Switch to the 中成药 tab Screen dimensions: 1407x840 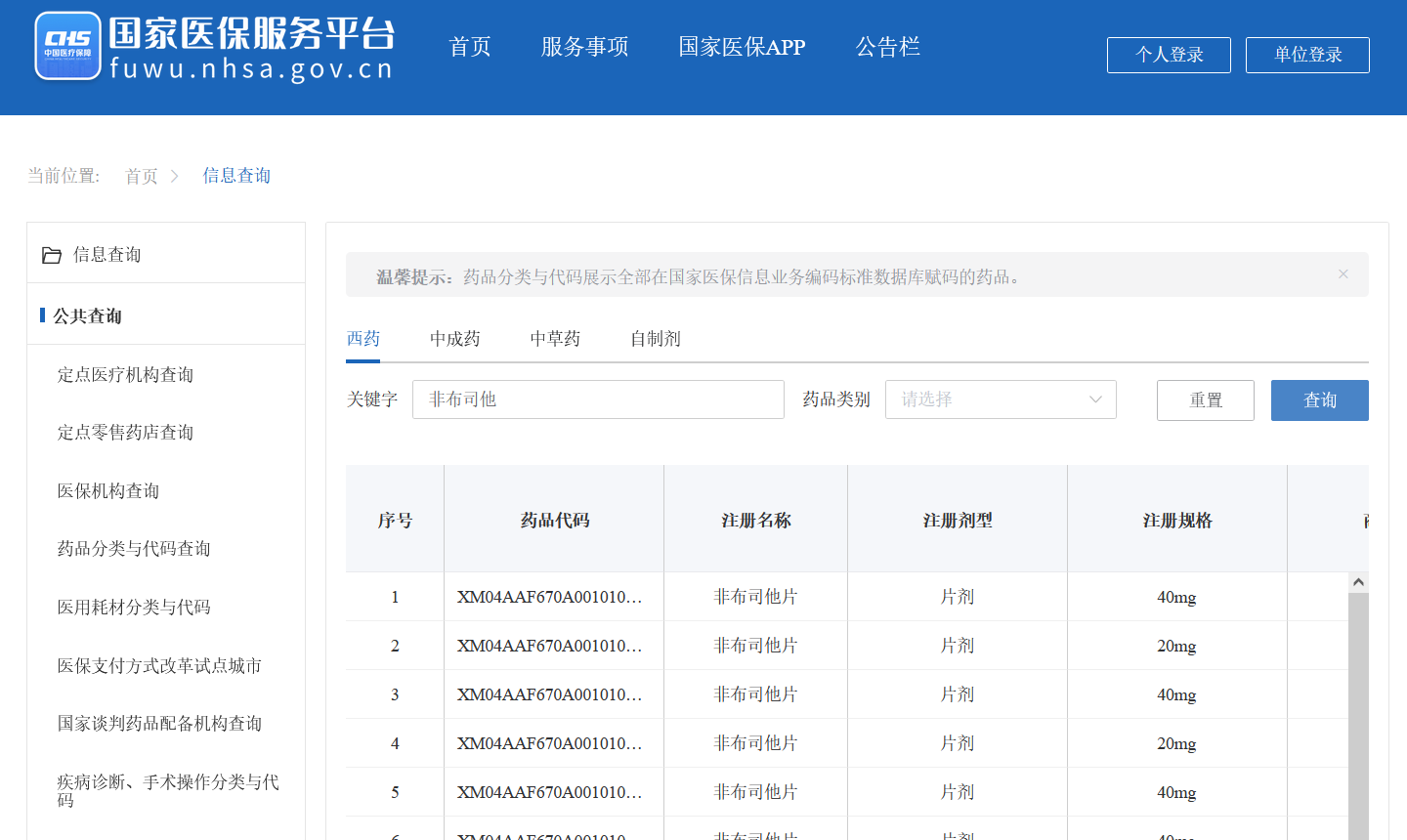click(455, 339)
